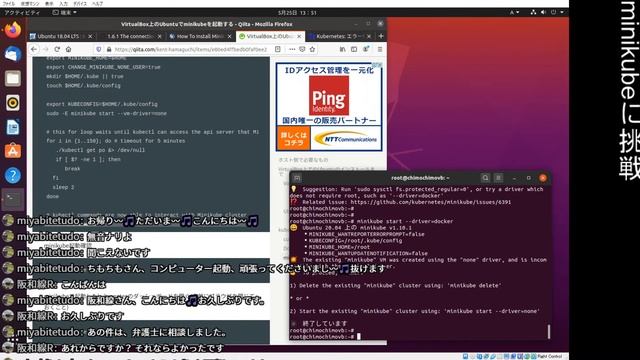Open page actions three-dot menu
640x360 pixels.
[292, 49]
